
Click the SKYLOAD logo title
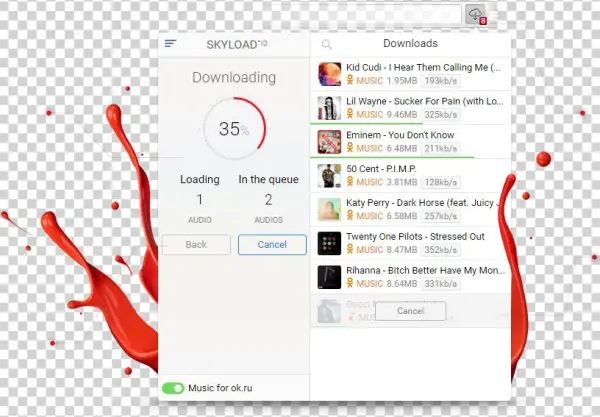point(237,44)
